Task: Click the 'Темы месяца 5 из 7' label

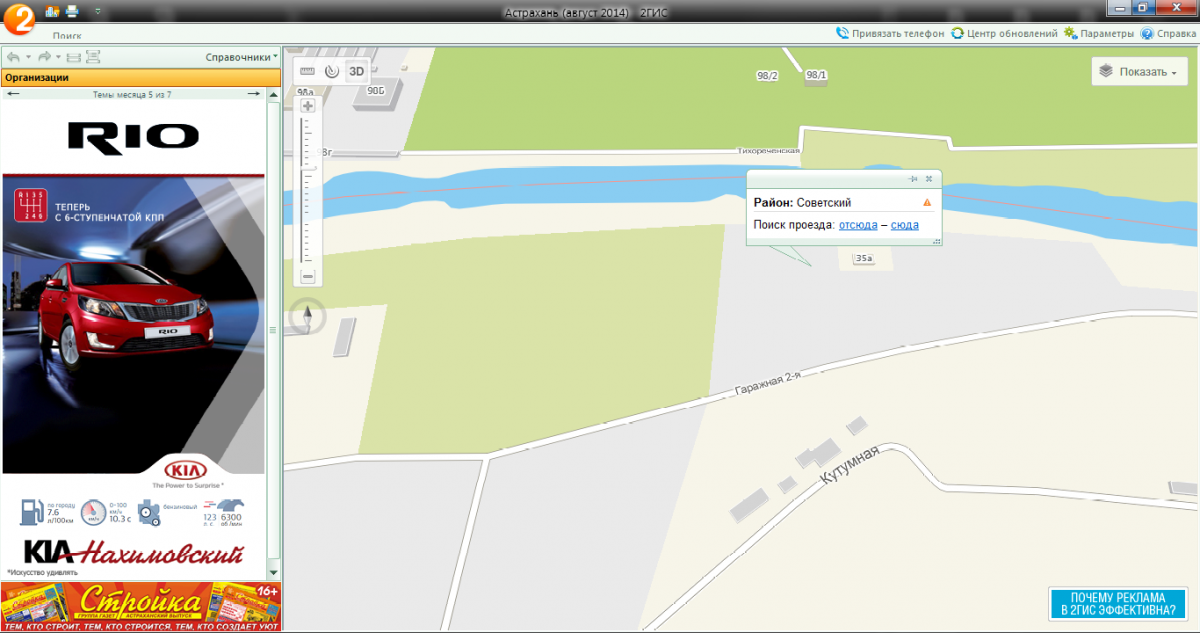Action: click(x=132, y=94)
